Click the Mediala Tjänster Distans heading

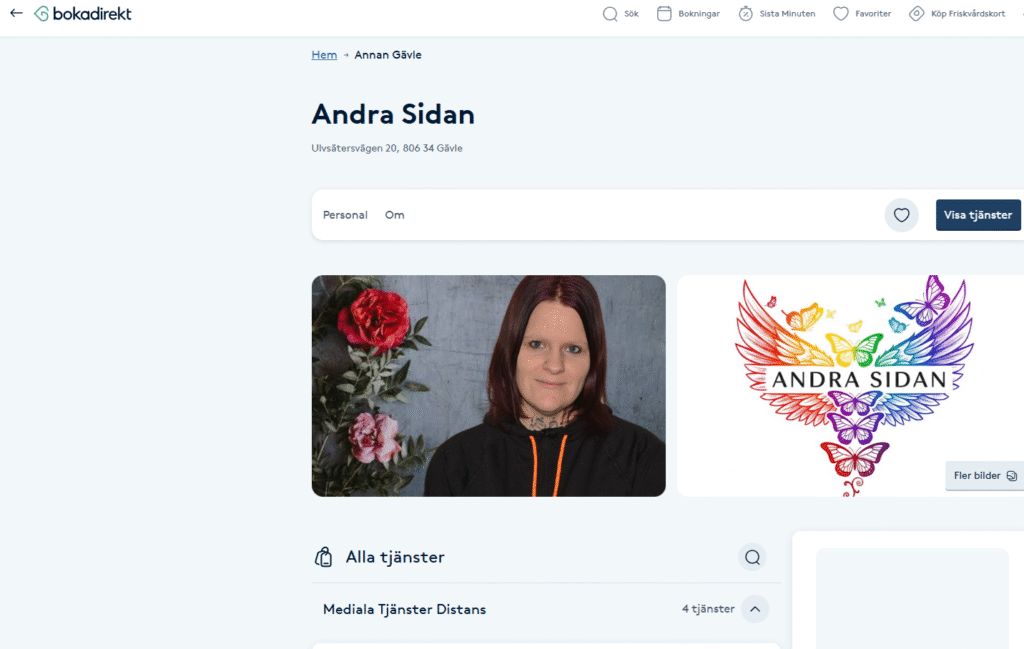click(x=404, y=609)
